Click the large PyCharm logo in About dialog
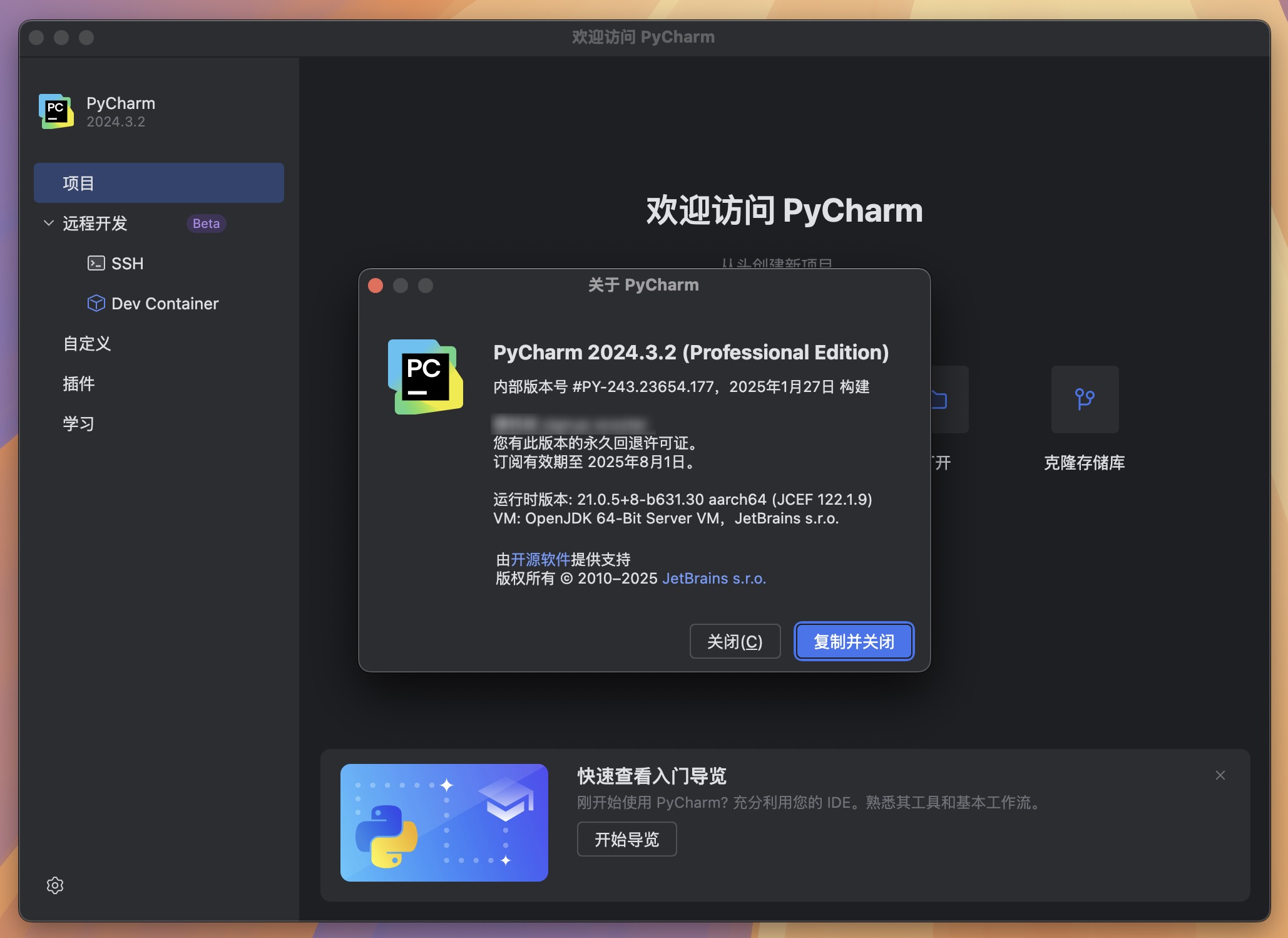 [x=426, y=376]
